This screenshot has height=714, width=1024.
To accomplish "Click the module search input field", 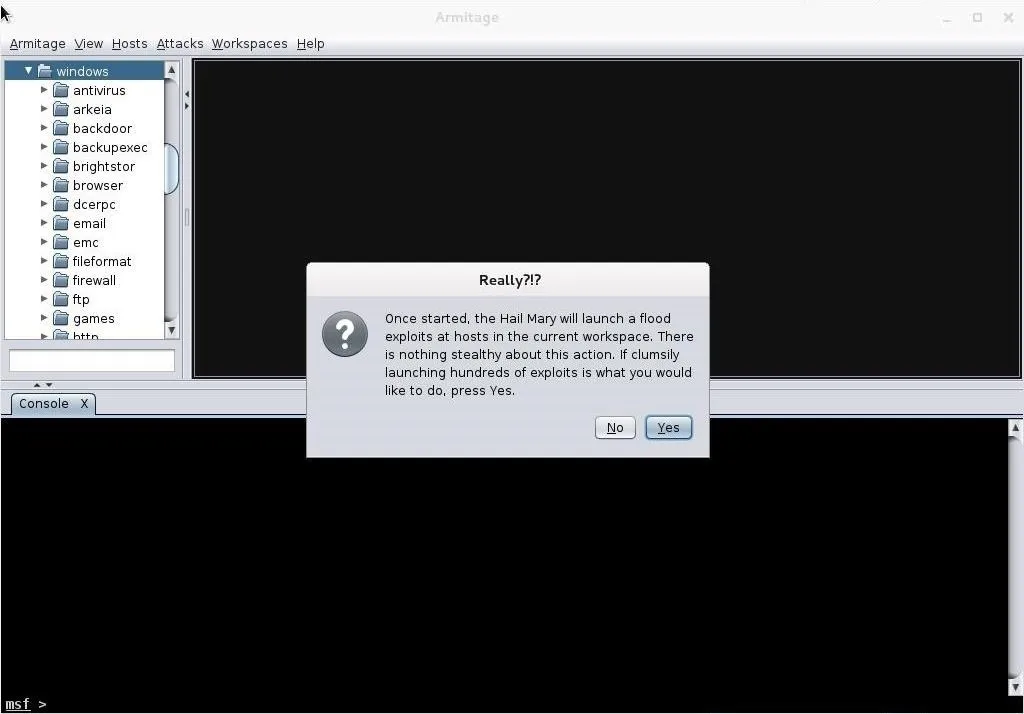I will pyautogui.click(x=91, y=360).
